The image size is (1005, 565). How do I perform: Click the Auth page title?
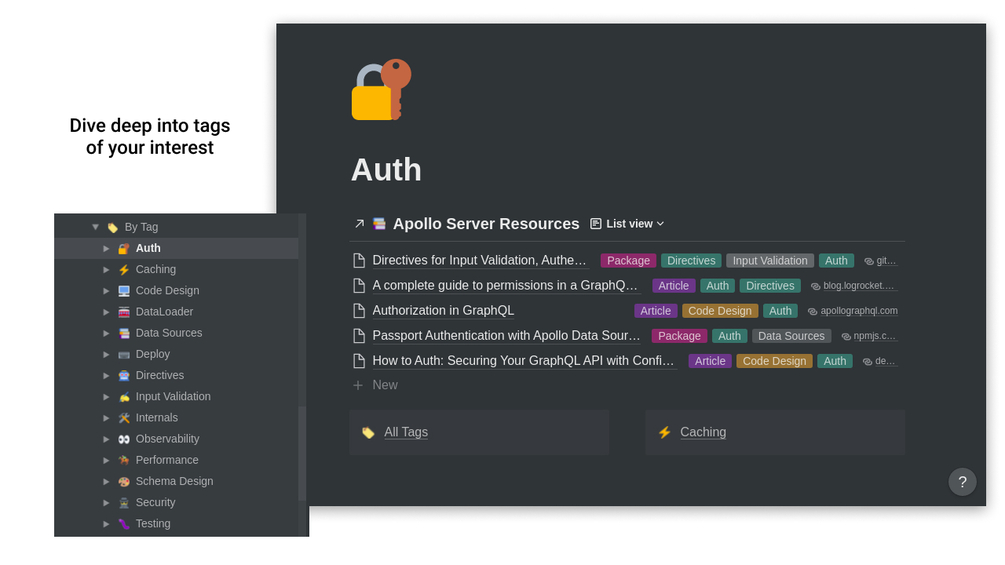(x=386, y=170)
